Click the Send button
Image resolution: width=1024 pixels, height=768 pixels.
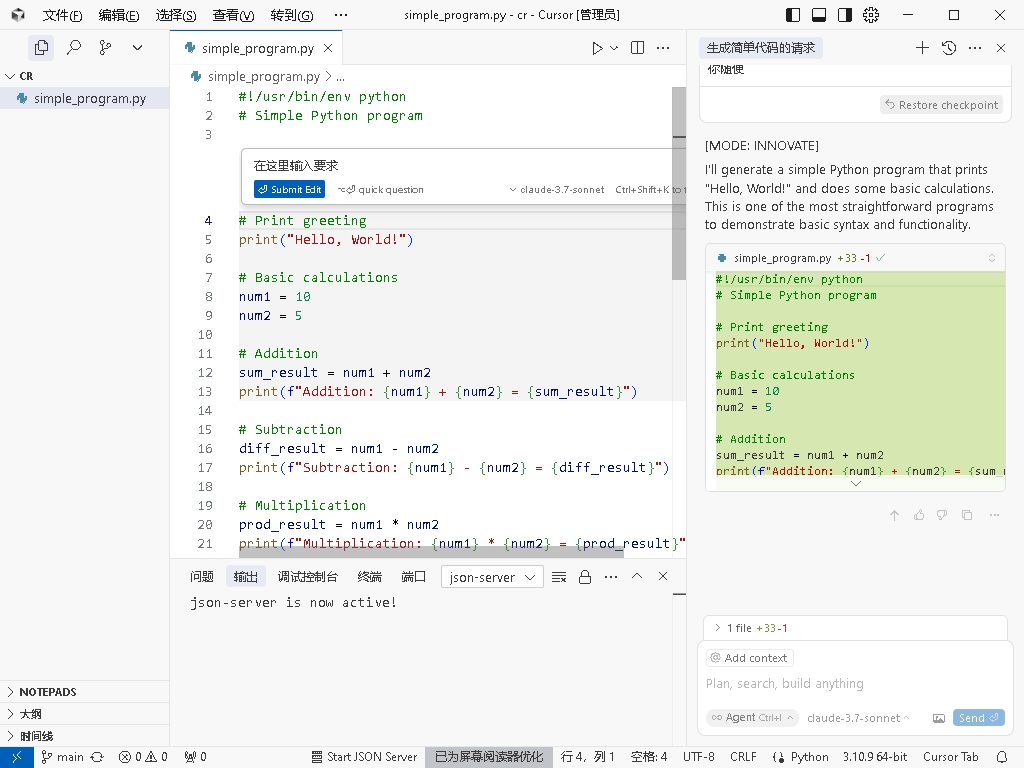(x=978, y=718)
